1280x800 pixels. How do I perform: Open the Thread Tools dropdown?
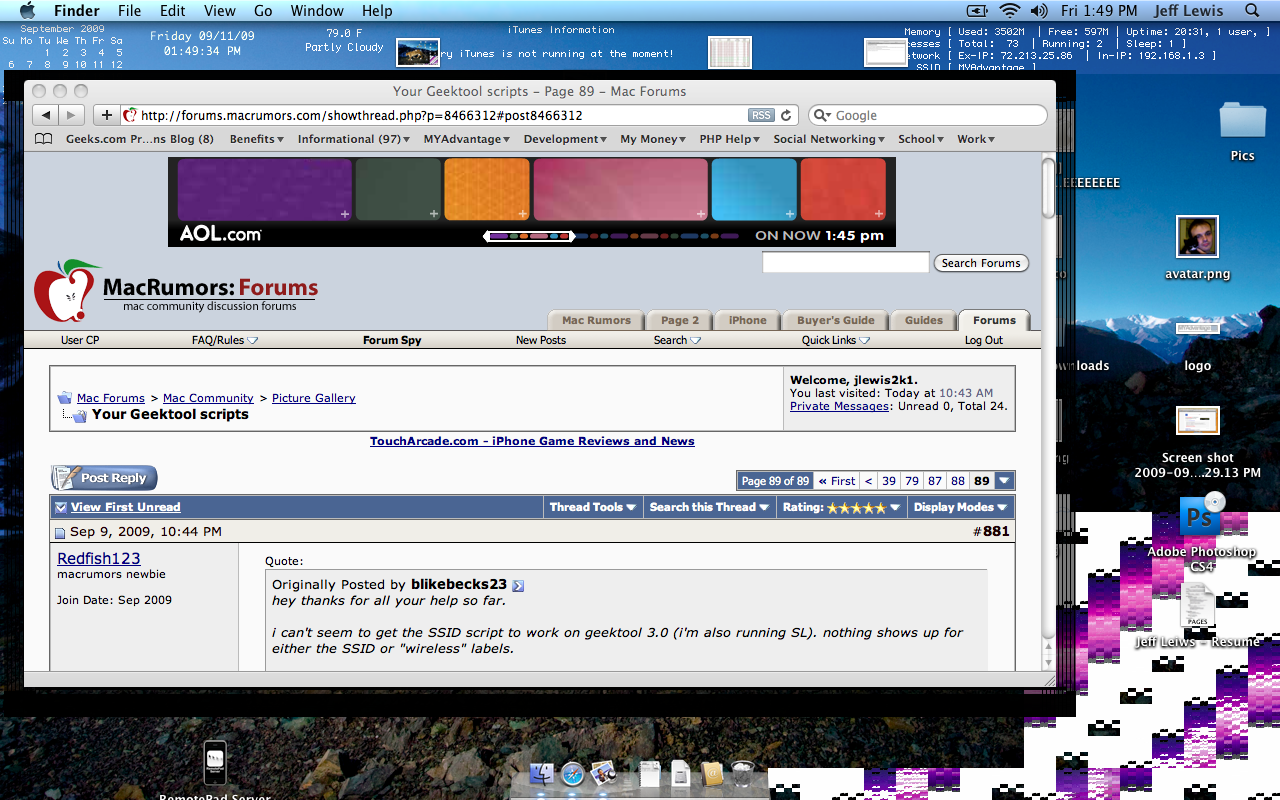click(593, 507)
